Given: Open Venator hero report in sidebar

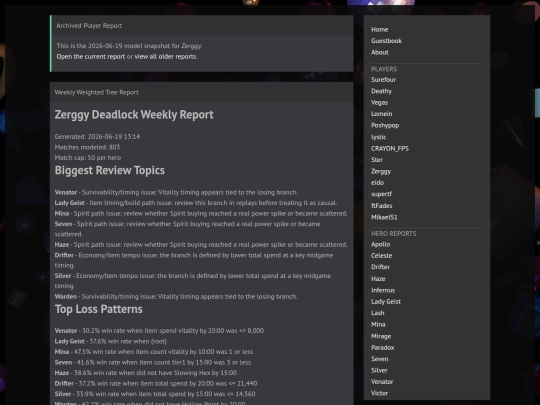Looking at the screenshot, I should [382, 382].
